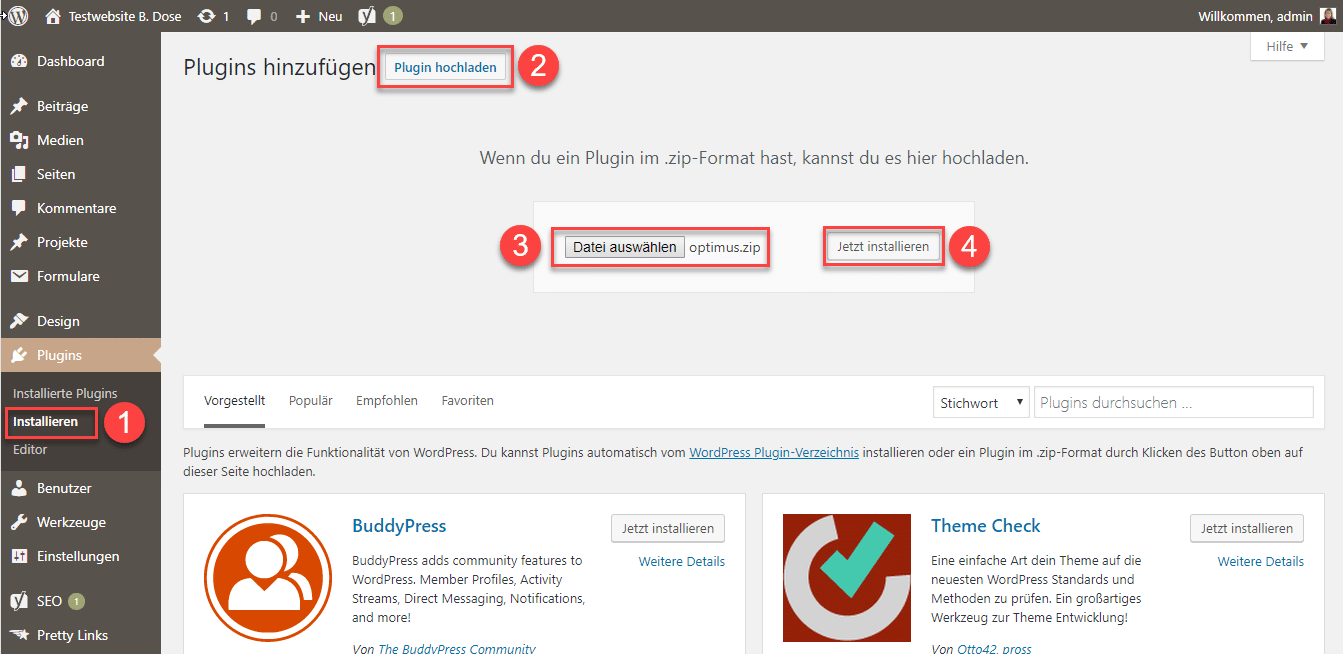
Task: Open the updates icon in admin bar
Action: pyautogui.click(x=206, y=16)
